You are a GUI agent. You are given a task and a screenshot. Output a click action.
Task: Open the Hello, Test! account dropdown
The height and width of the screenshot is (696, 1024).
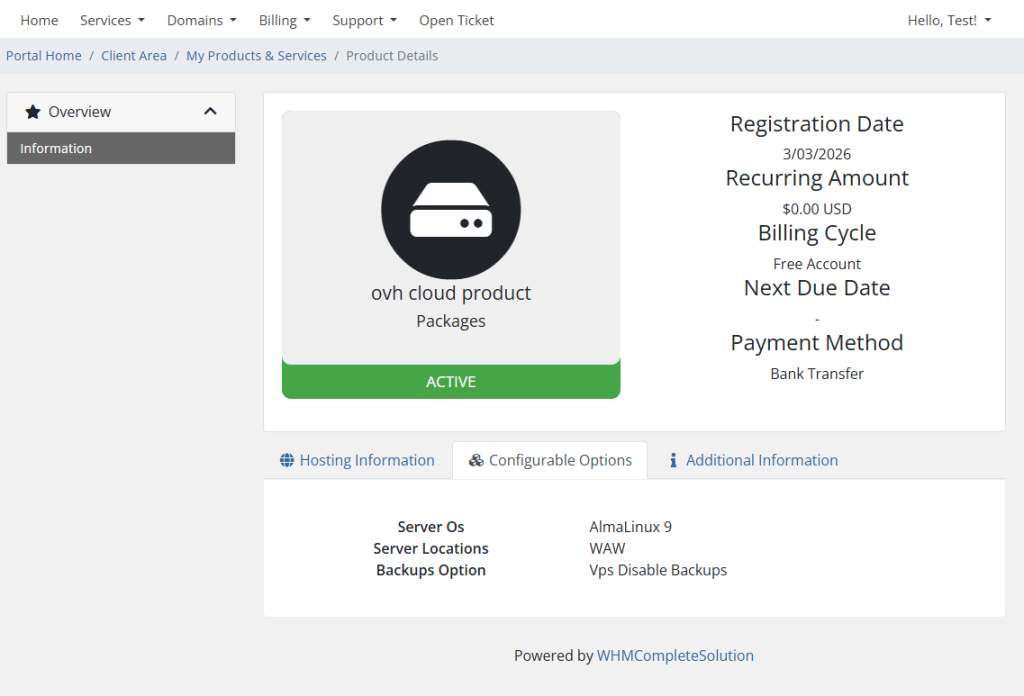[948, 20]
